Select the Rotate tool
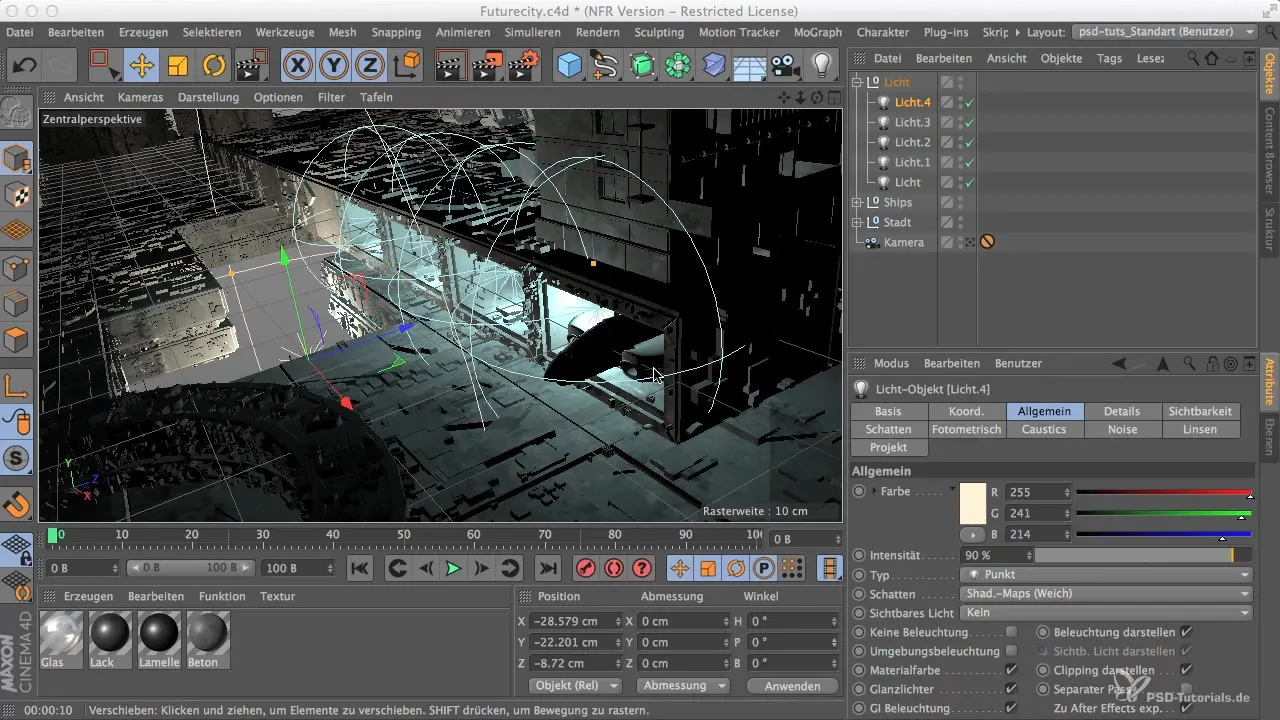Viewport: 1280px width, 720px height. pos(213,66)
